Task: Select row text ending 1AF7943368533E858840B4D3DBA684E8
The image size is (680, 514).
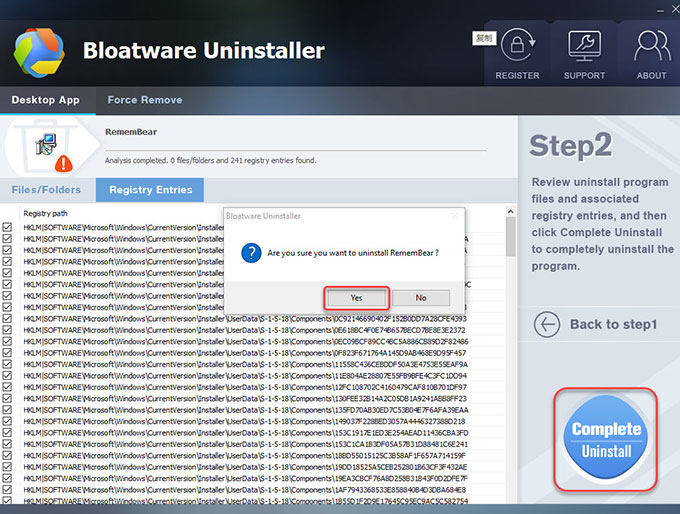Action: (x=245, y=490)
